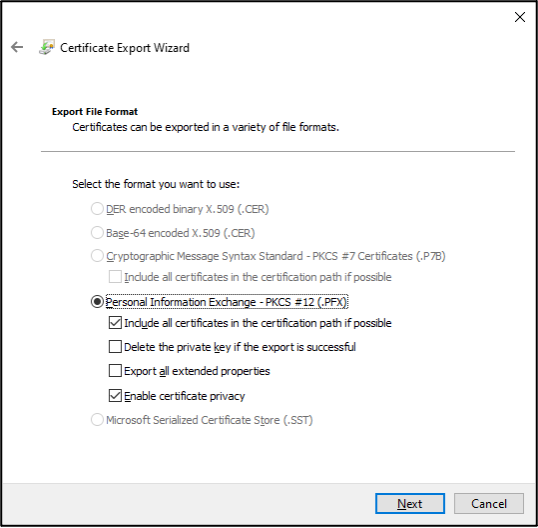
Task: Click the Certificate Export Wizard title text
Action: coord(125,48)
